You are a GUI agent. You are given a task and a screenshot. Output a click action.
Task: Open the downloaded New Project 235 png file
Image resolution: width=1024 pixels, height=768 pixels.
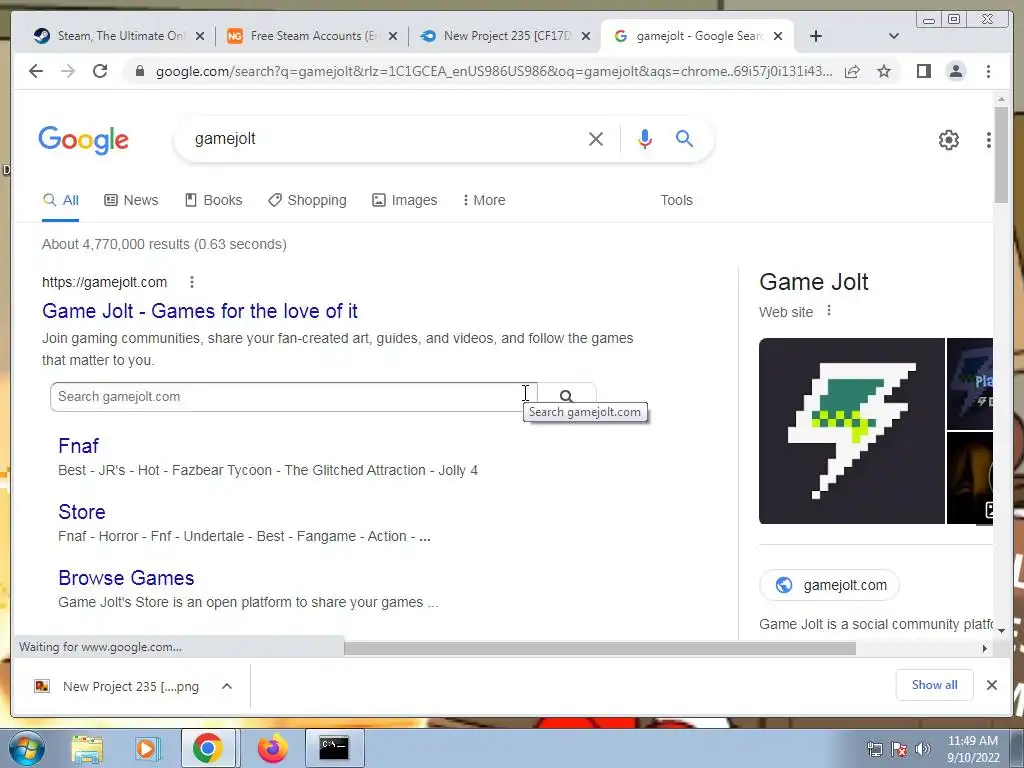[118, 686]
